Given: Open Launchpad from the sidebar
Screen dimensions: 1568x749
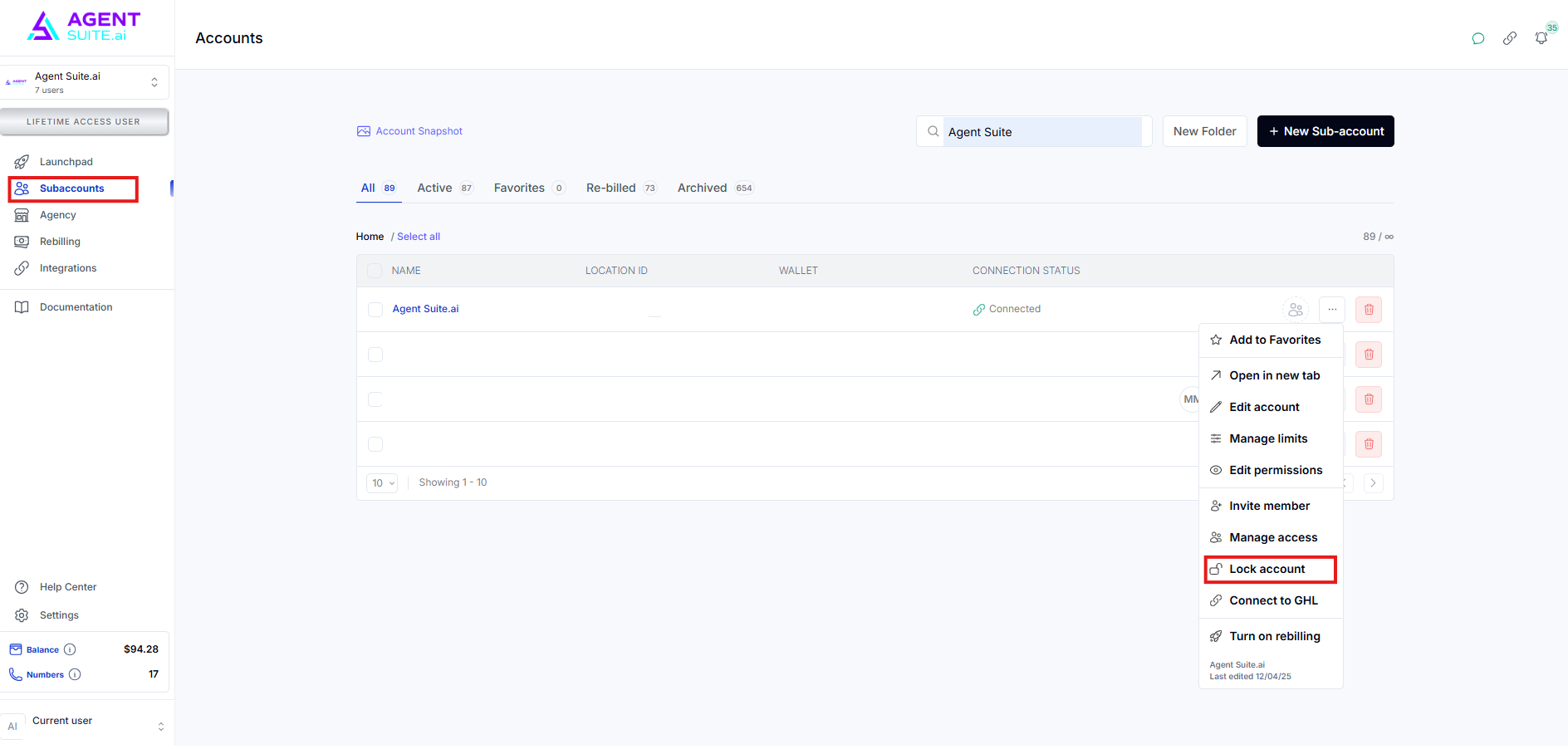Looking at the screenshot, I should [66, 162].
